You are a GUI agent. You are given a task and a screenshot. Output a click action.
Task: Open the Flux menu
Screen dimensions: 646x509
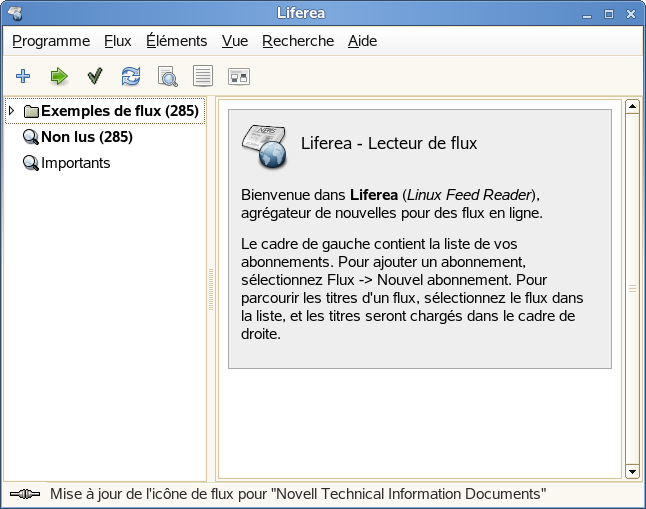pos(118,41)
